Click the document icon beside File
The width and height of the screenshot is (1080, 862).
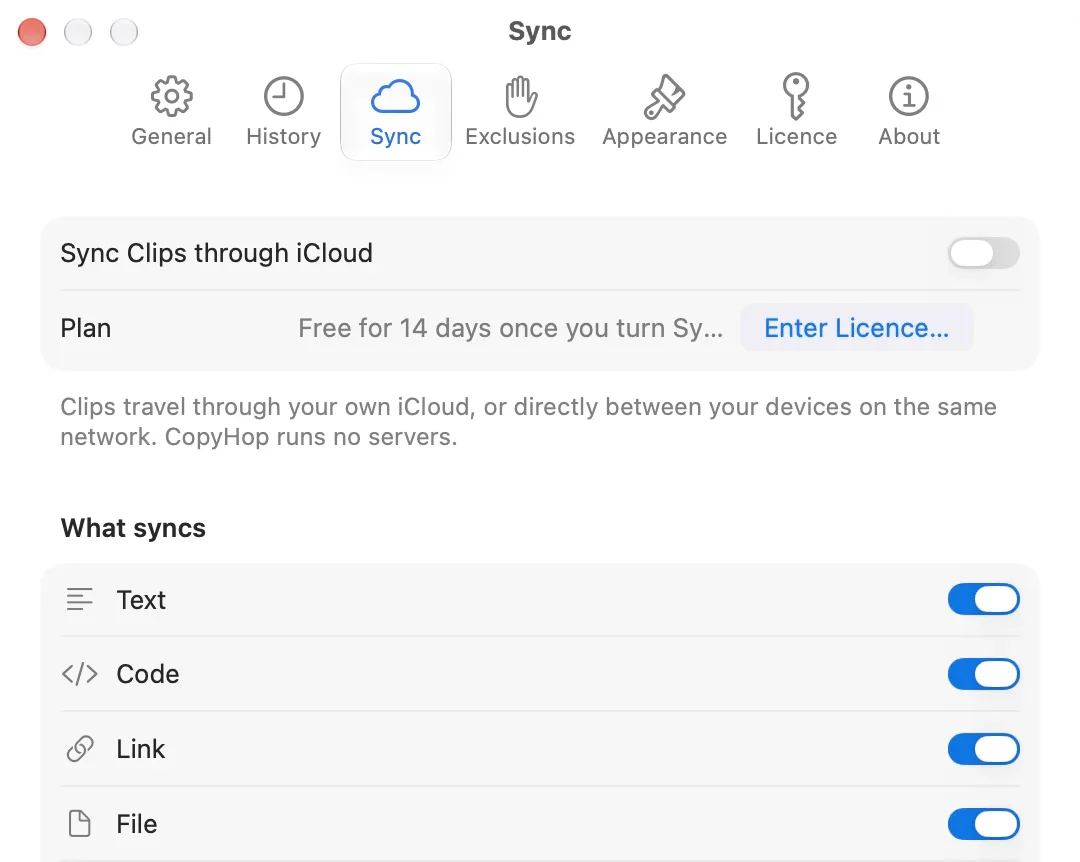point(80,823)
